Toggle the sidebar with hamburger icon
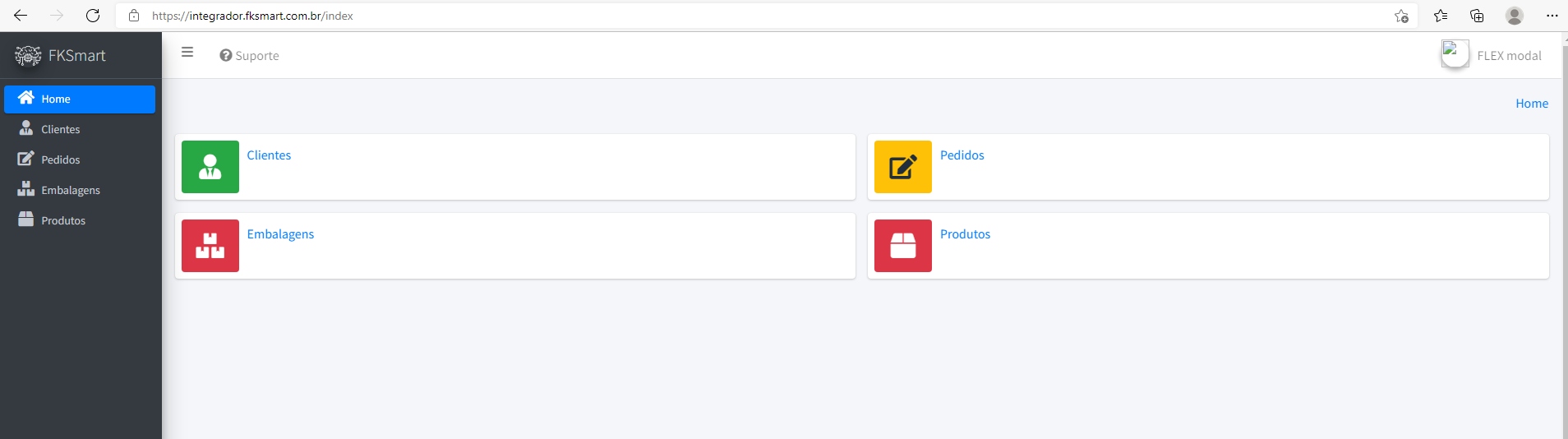 pyautogui.click(x=187, y=53)
